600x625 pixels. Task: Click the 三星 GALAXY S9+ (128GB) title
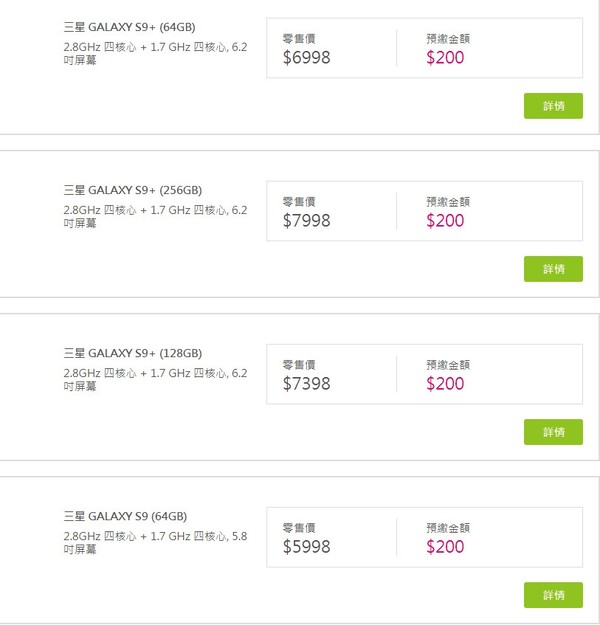(x=132, y=353)
